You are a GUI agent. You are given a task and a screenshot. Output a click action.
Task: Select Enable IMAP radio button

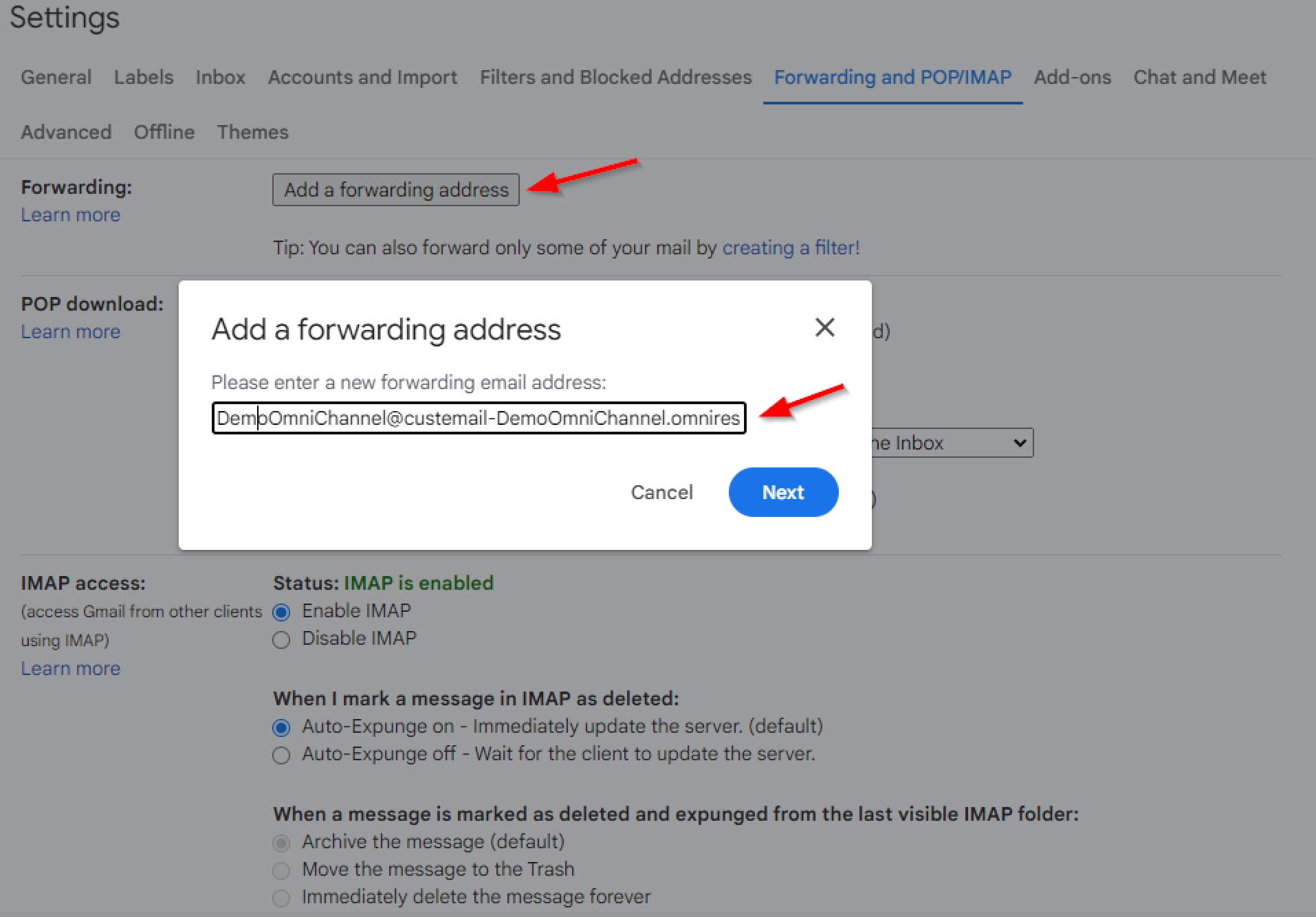click(281, 611)
